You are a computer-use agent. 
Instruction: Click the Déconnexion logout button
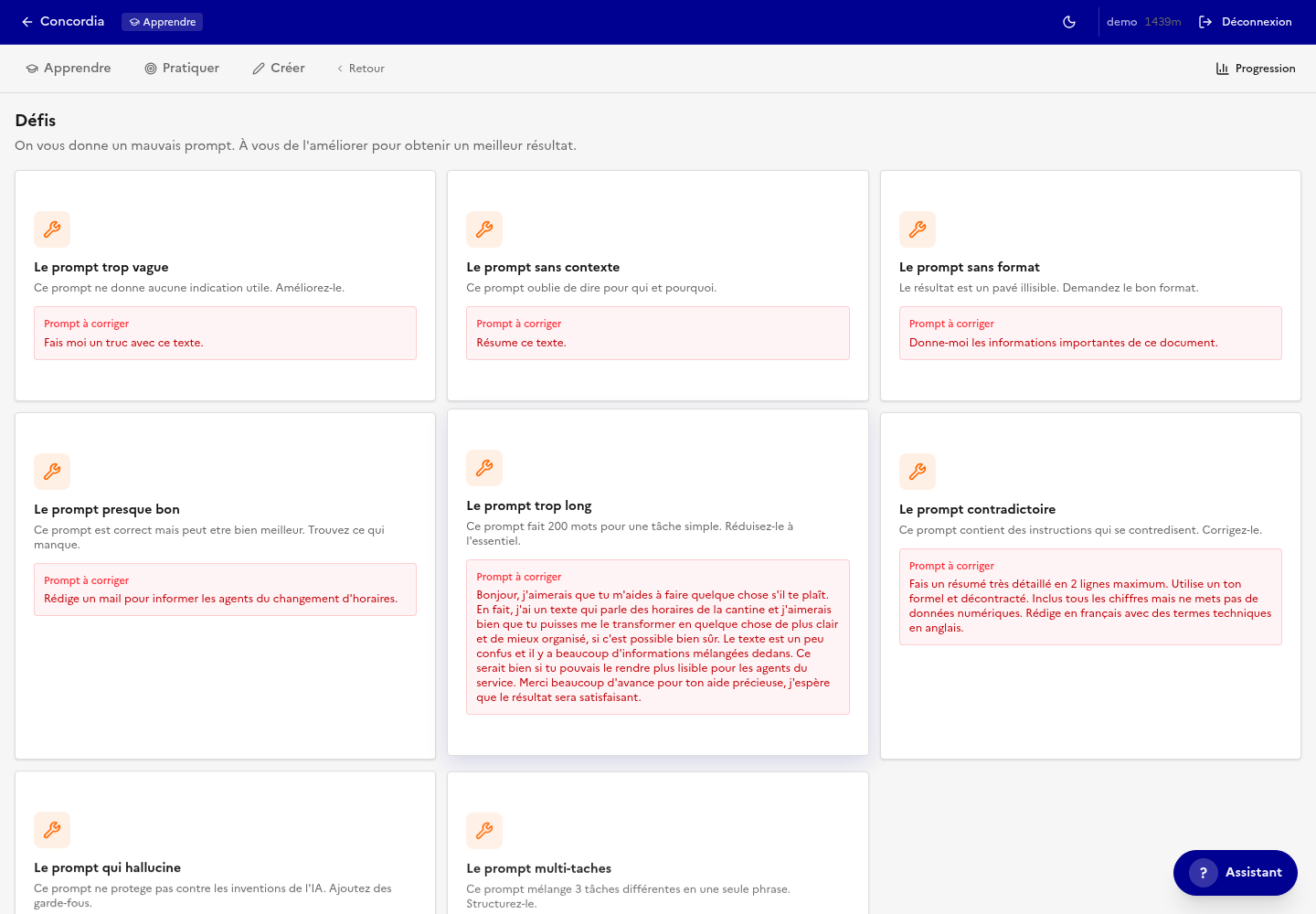coord(1245,22)
